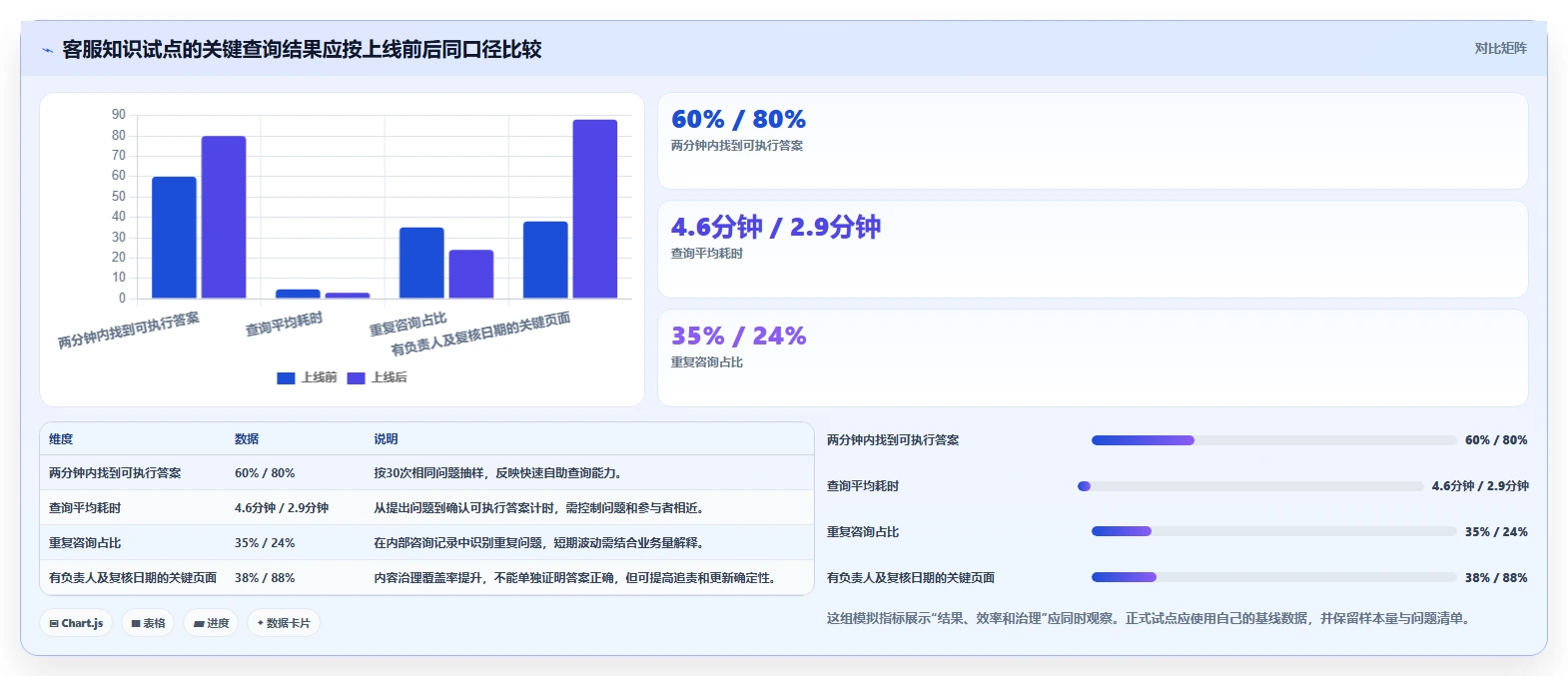
Task: Click the 数据卡片 chip
Action: [x=284, y=623]
